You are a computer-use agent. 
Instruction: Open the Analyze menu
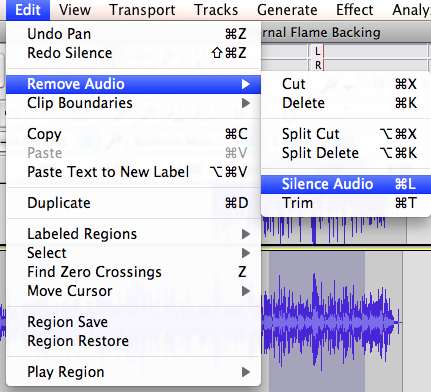(411, 10)
